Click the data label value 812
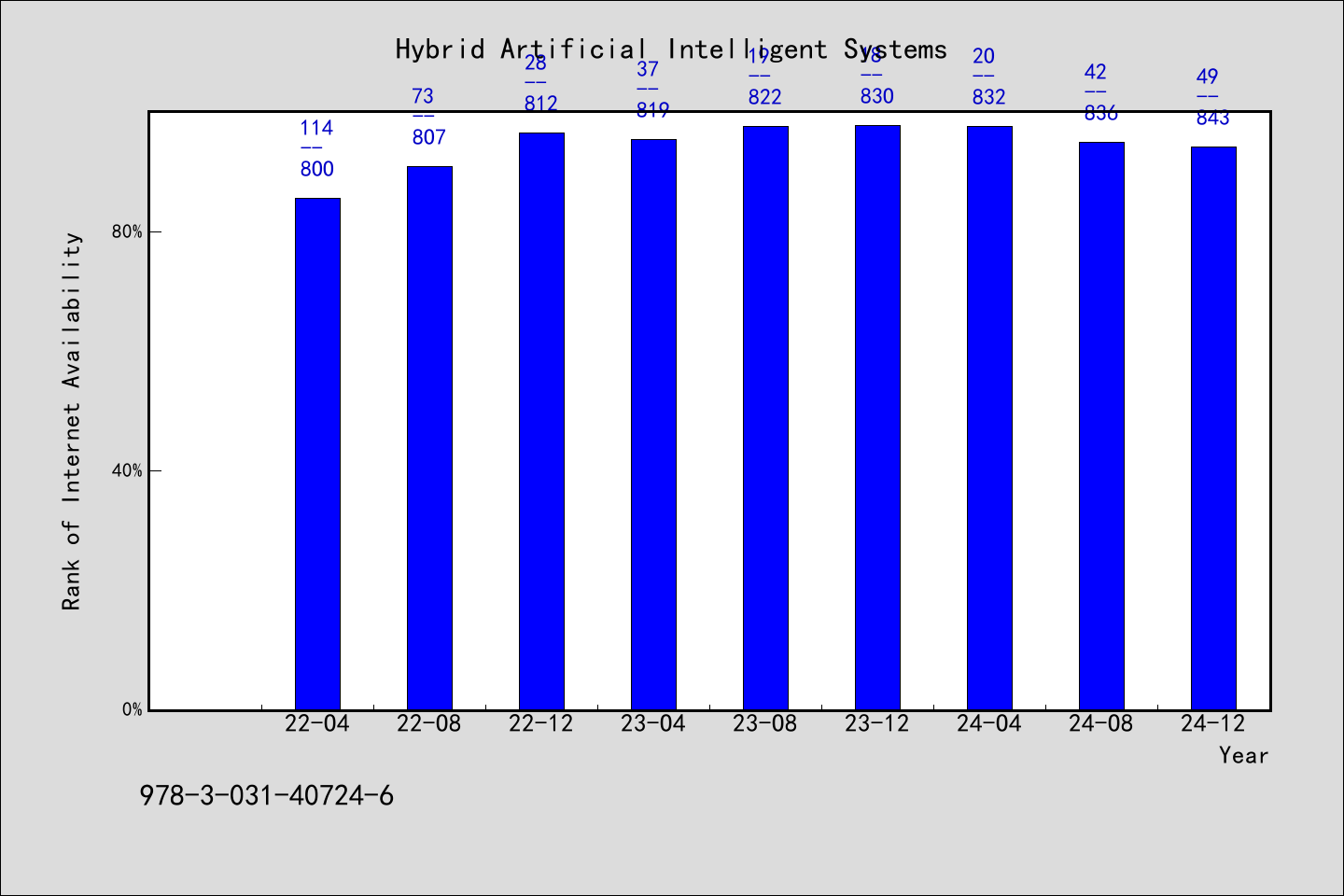Viewport: 1344px width, 896px height. click(541, 104)
